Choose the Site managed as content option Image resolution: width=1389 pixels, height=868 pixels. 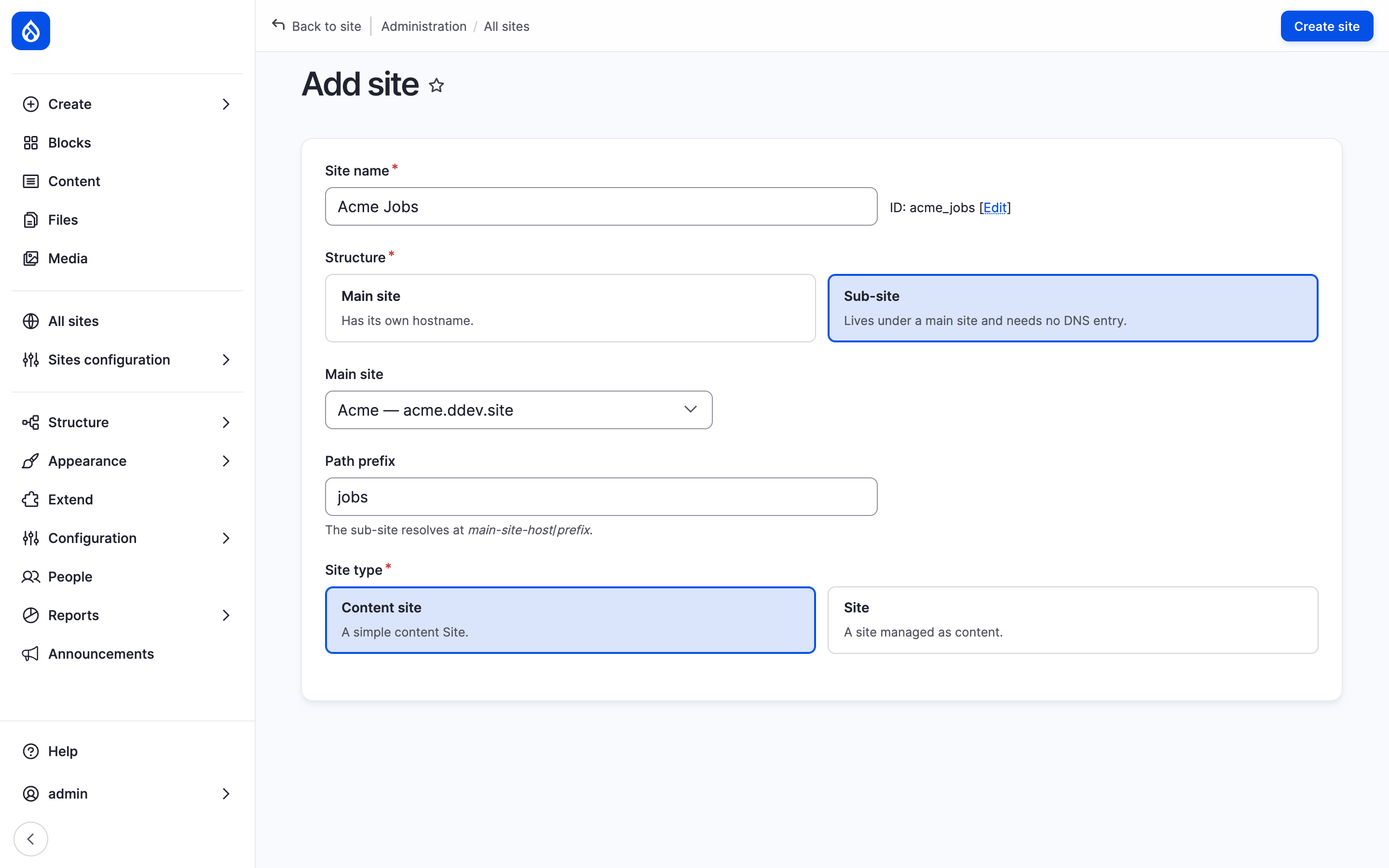[1073, 620]
